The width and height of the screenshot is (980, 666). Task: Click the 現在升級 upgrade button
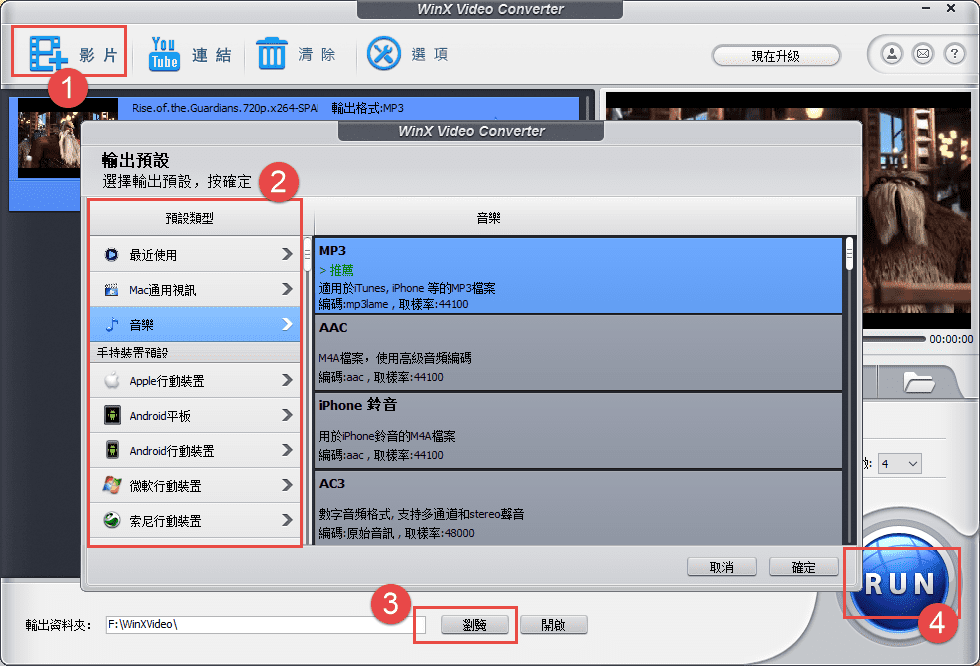[776, 56]
